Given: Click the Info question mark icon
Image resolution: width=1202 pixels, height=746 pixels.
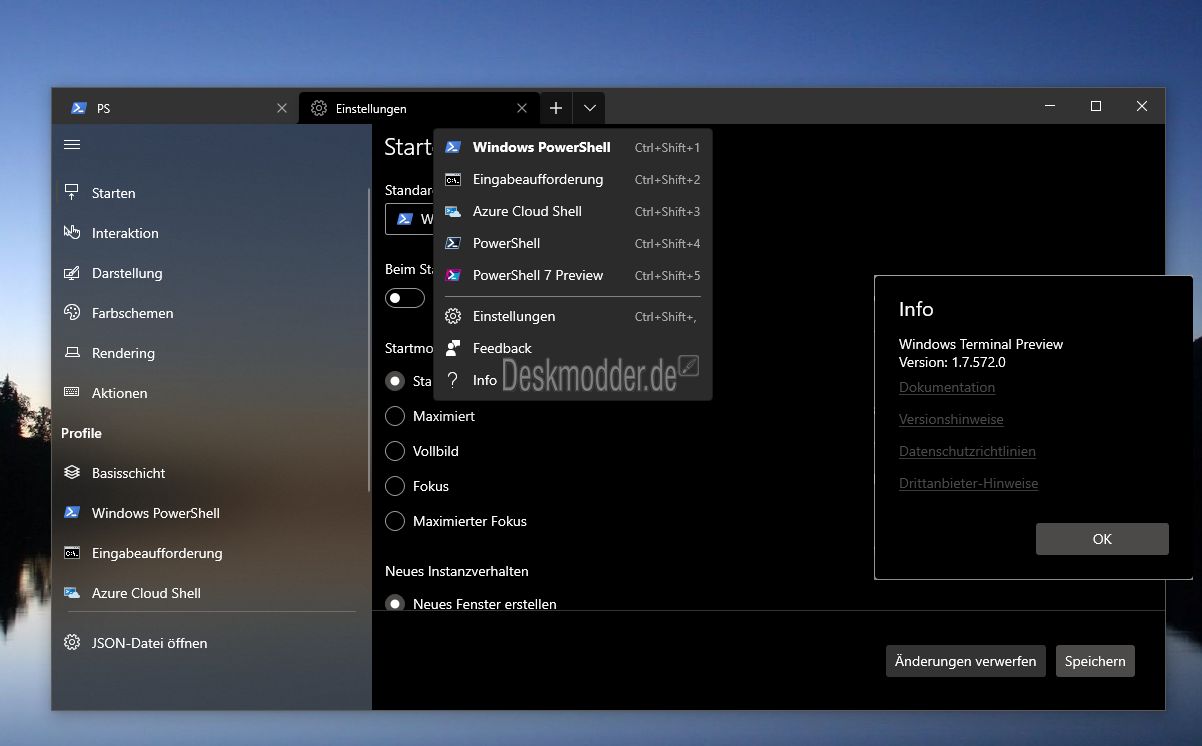Looking at the screenshot, I should [x=453, y=380].
